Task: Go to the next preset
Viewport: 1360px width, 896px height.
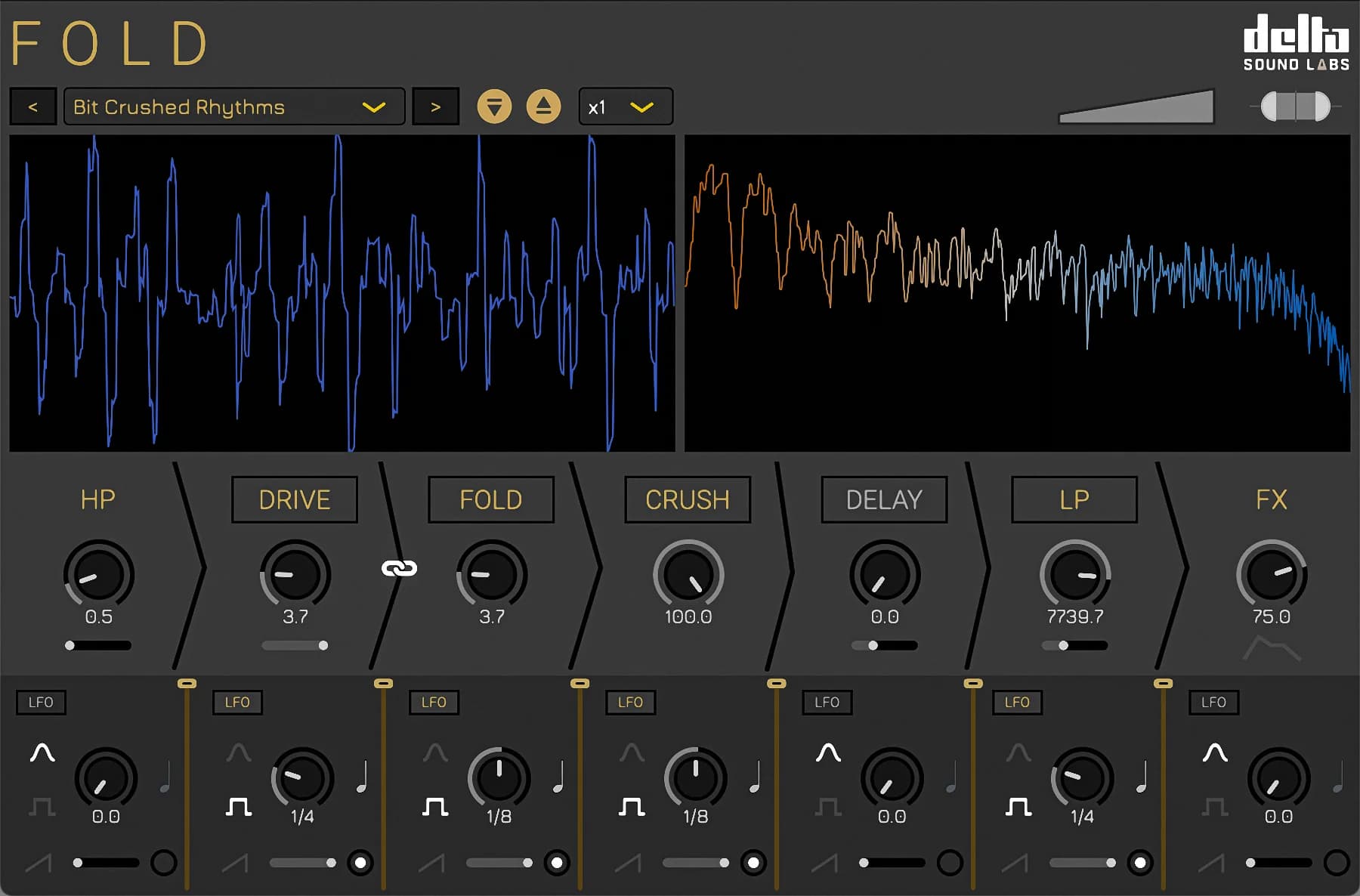Action: pyautogui.click(x=435, y=107)
